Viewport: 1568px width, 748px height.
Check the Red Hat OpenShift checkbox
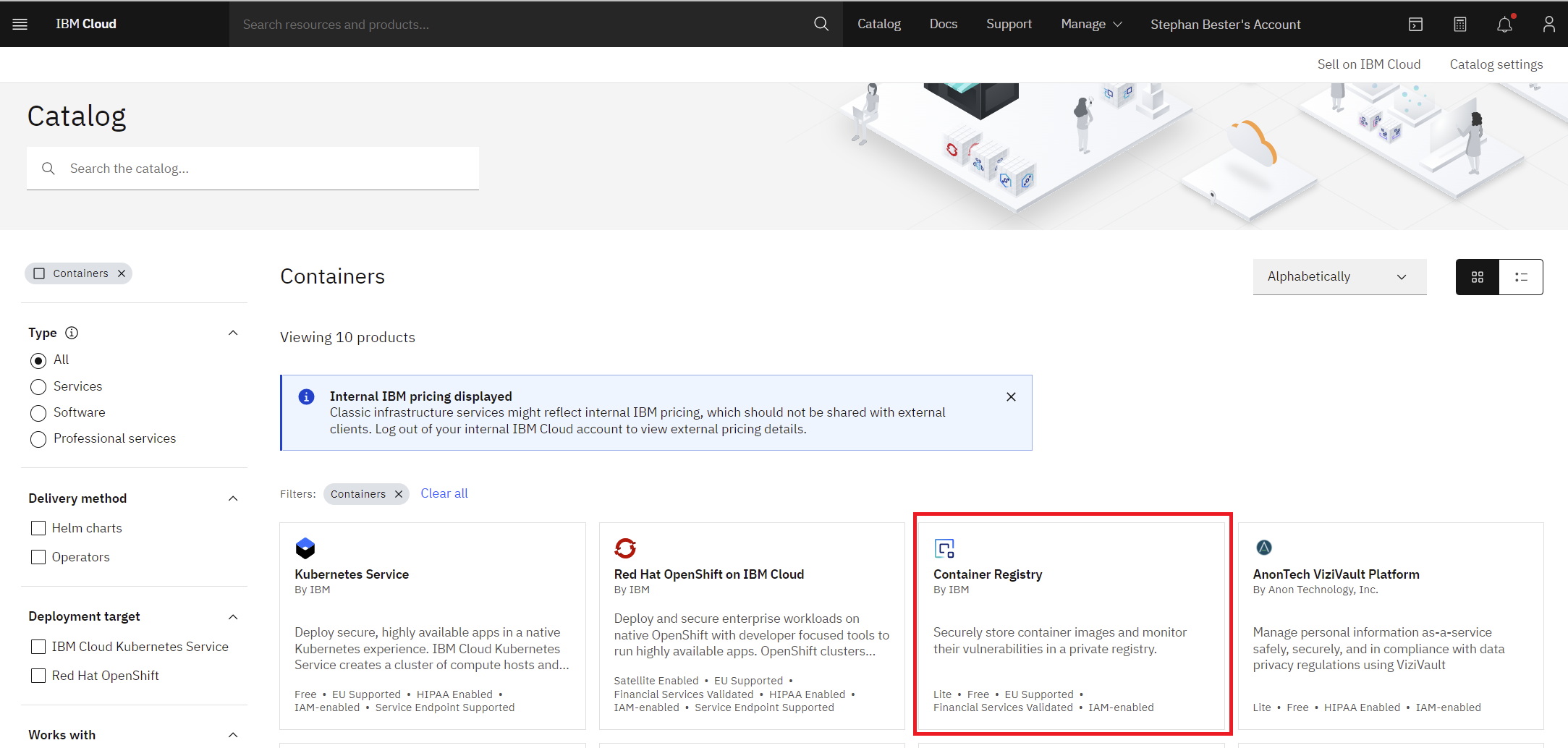38,676
